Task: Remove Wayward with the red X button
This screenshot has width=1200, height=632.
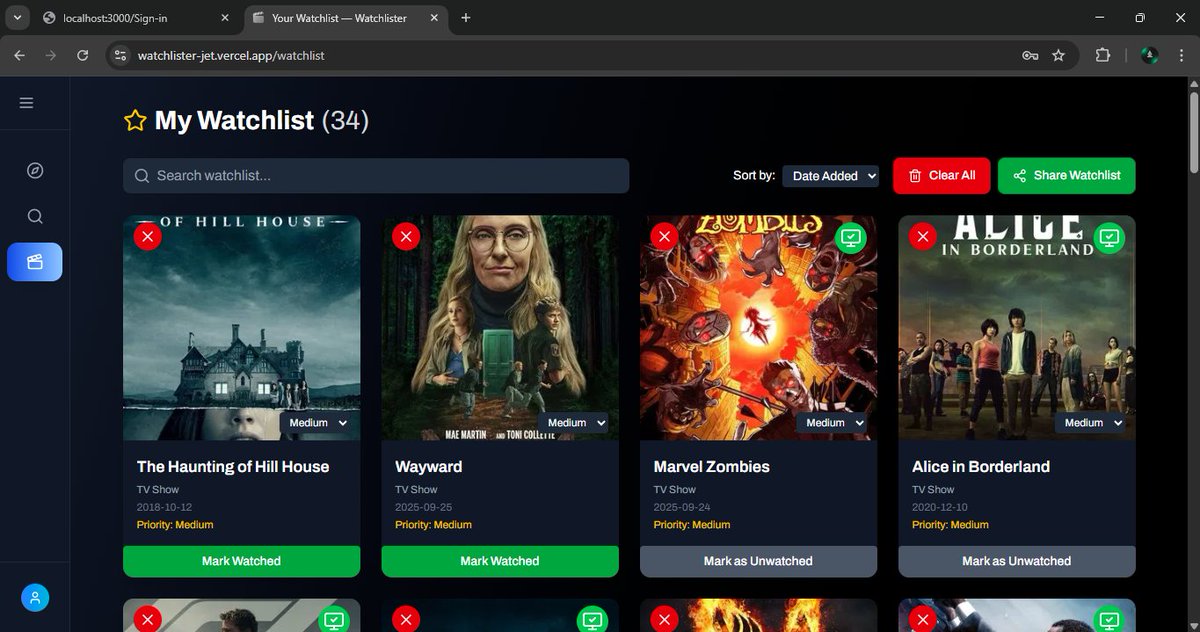Action: point(406,237)
